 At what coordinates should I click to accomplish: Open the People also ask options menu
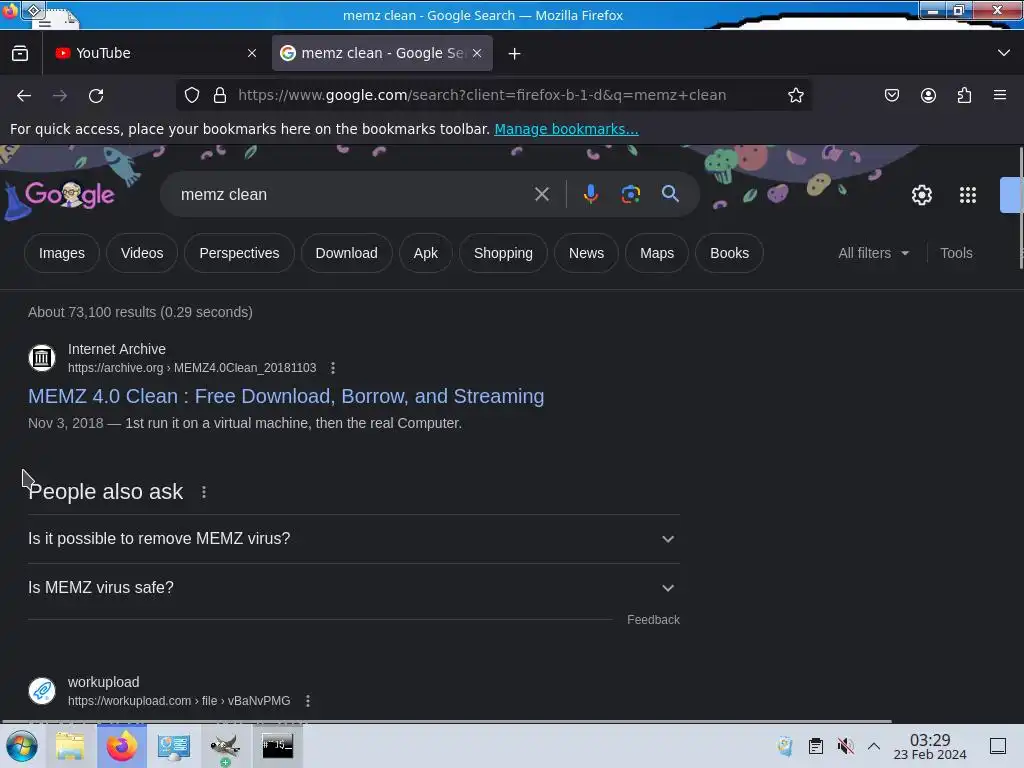point(204,492)
